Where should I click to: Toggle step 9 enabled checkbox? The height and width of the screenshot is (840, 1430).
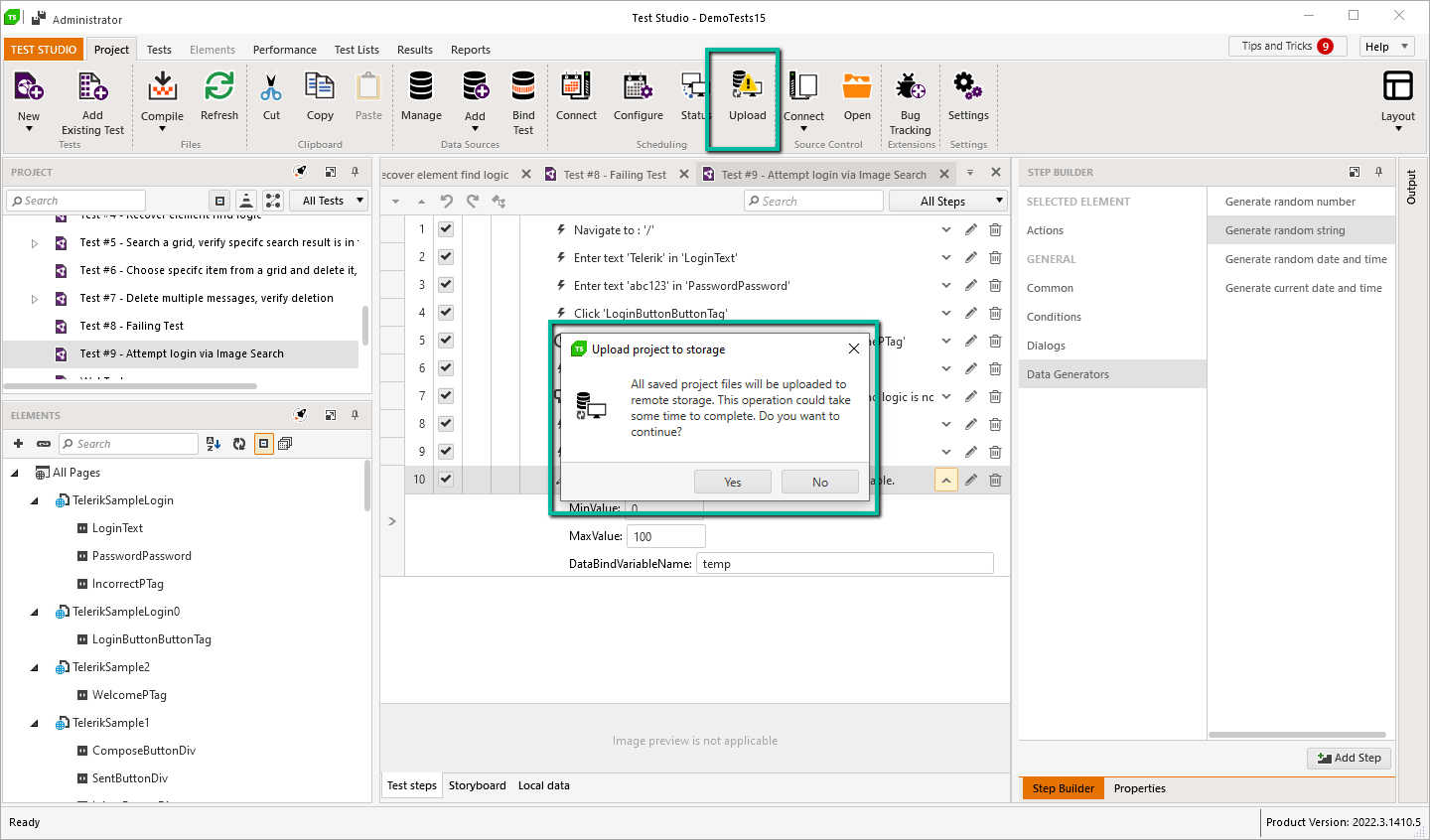click(446, 452)
